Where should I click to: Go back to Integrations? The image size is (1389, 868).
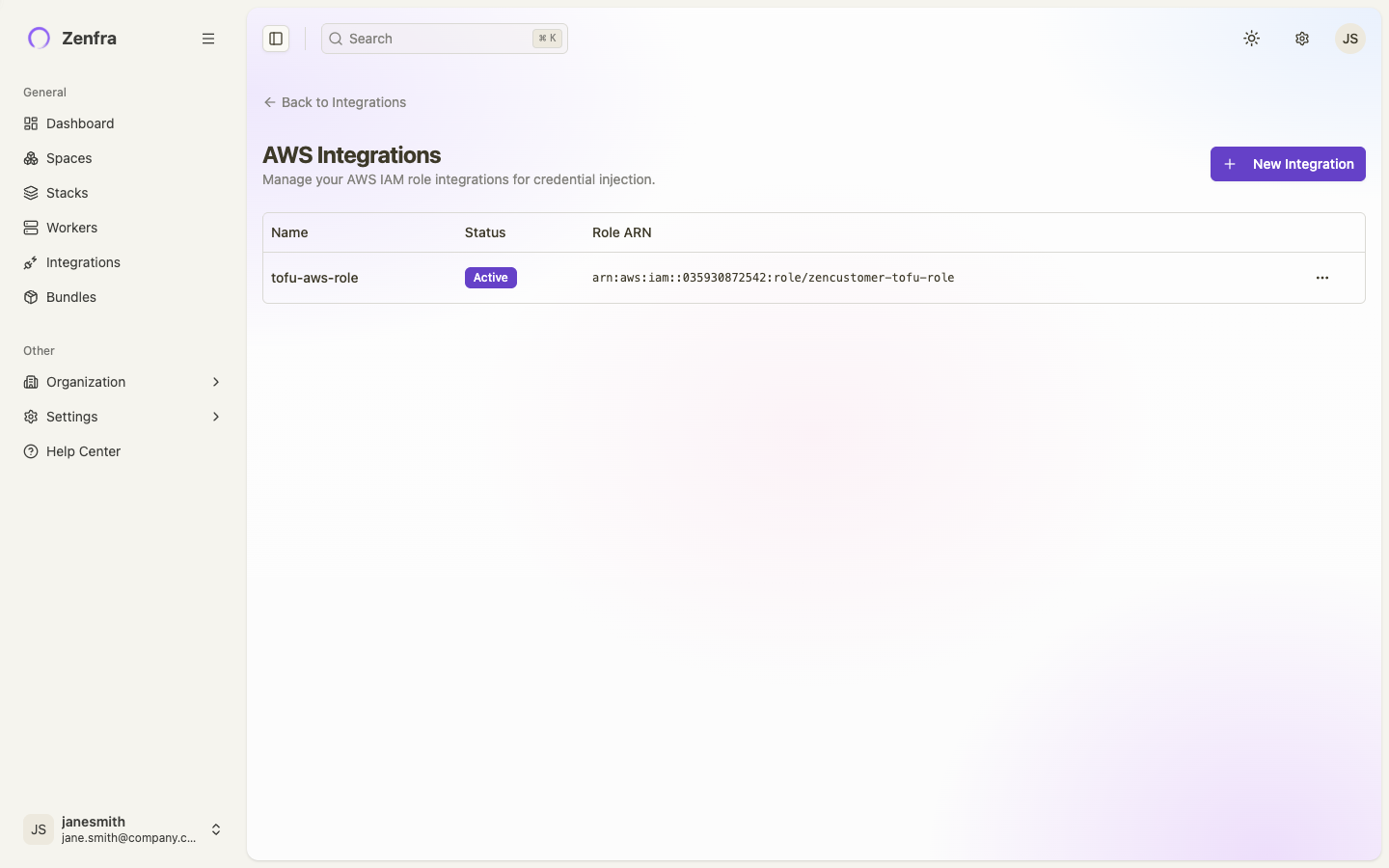coord(334,102)
